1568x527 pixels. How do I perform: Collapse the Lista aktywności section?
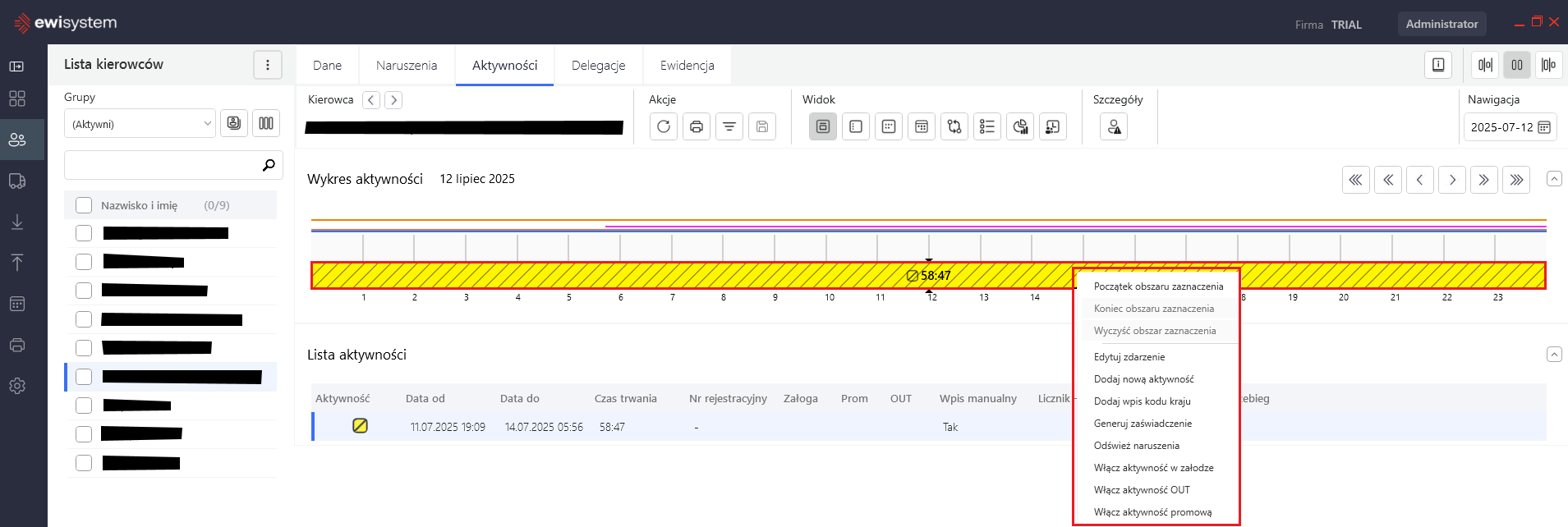1553,355
